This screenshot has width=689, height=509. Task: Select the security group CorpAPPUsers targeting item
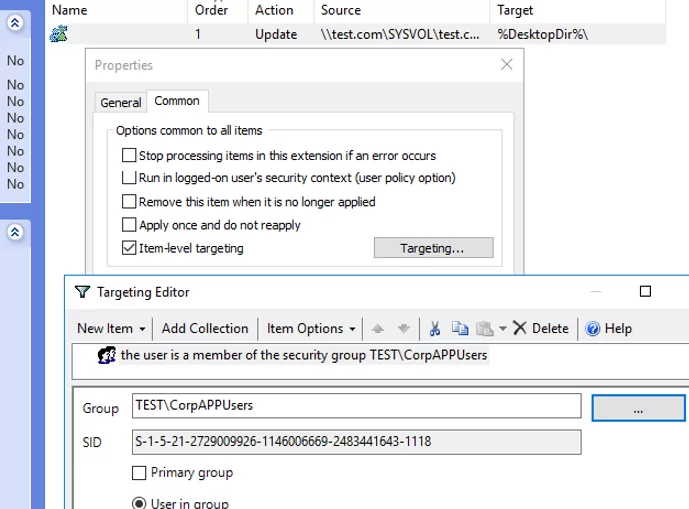pyautogui.click(x=304, y=355)
